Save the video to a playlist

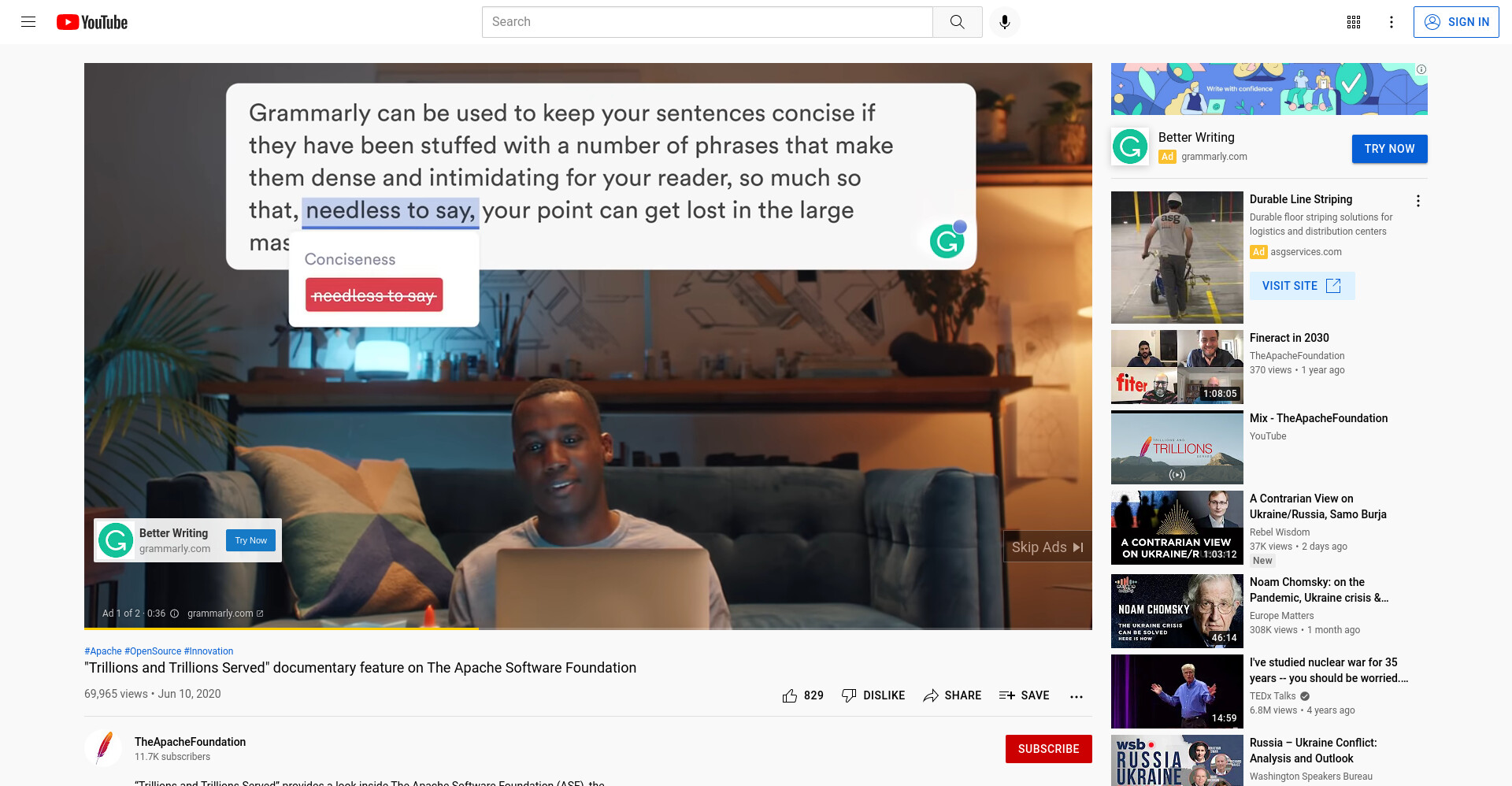(1024, 695)
